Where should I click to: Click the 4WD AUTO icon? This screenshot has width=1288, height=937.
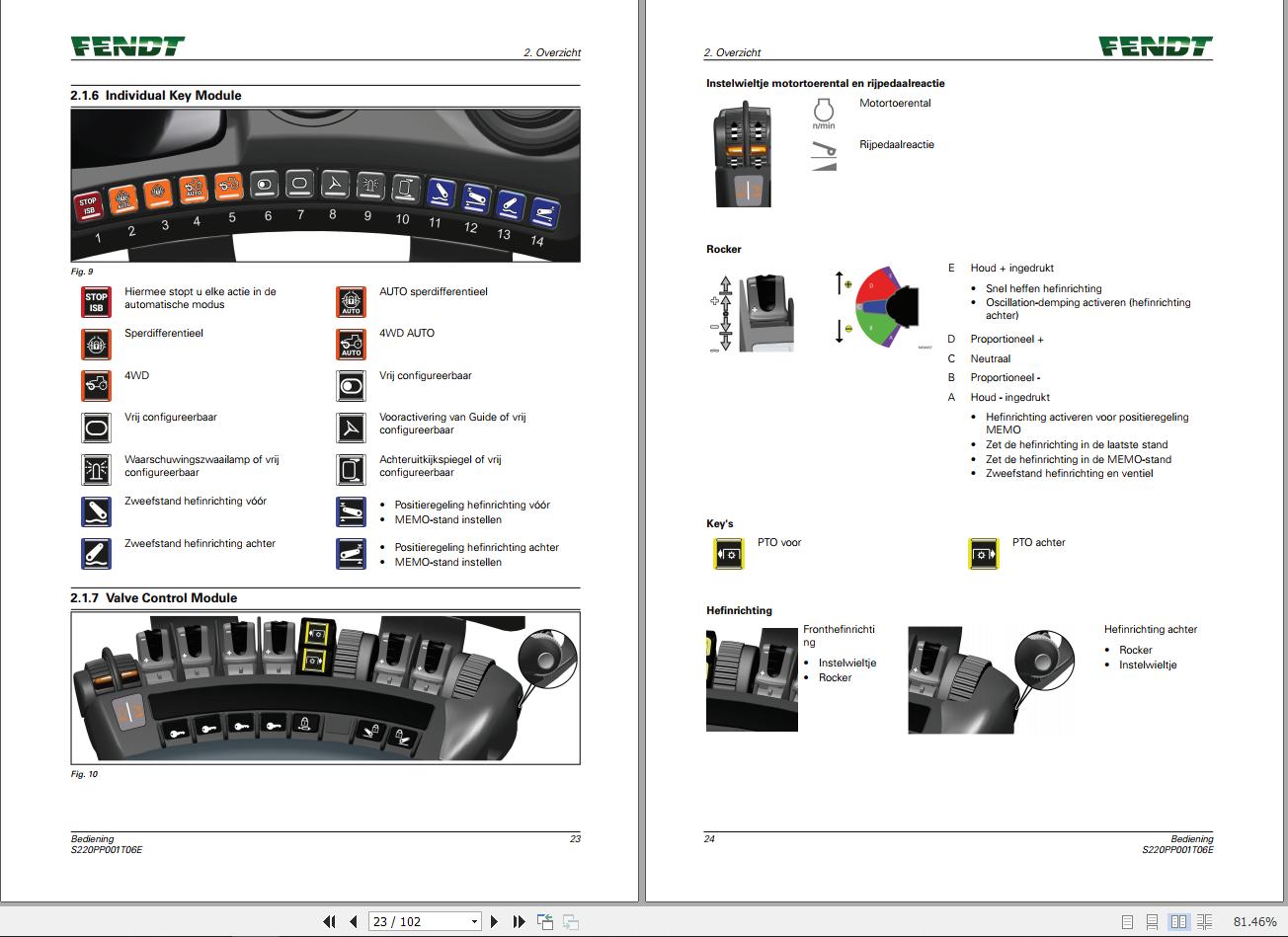click(351, 344)
